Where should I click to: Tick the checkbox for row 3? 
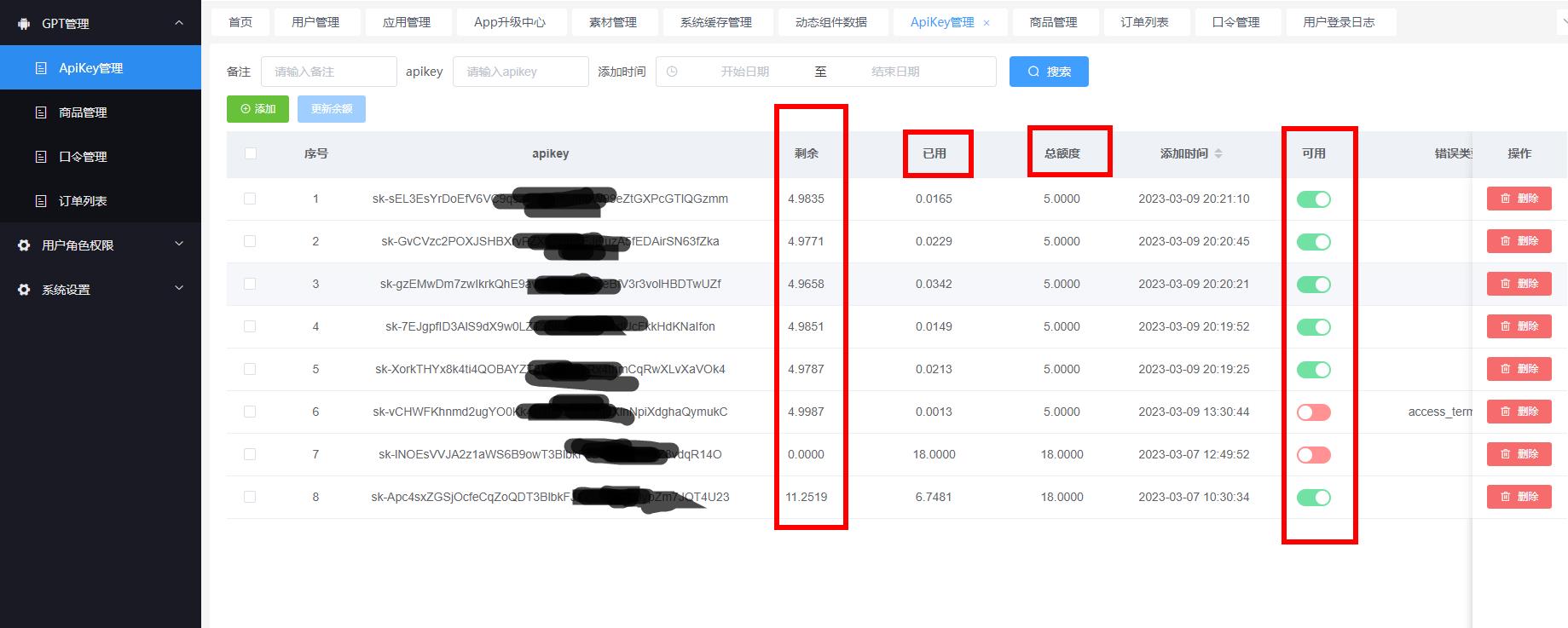pos(250,284)
